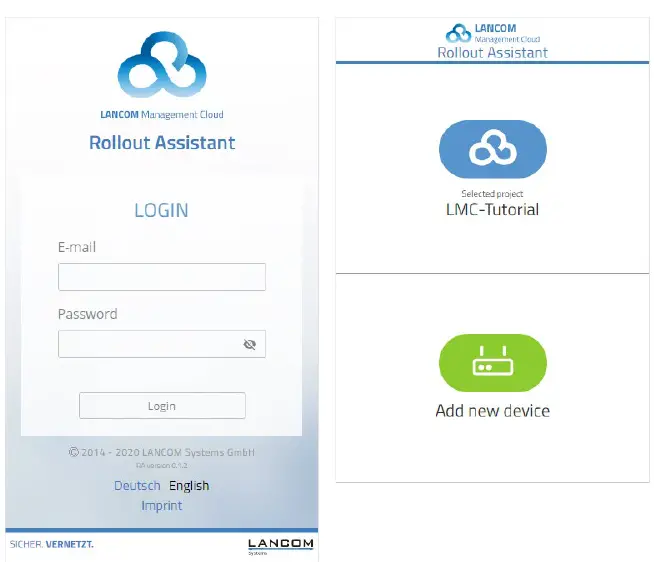Viewport: 654px width, 562px height.
Task: Switch language to Deutsch
Action: click(137, 486)
